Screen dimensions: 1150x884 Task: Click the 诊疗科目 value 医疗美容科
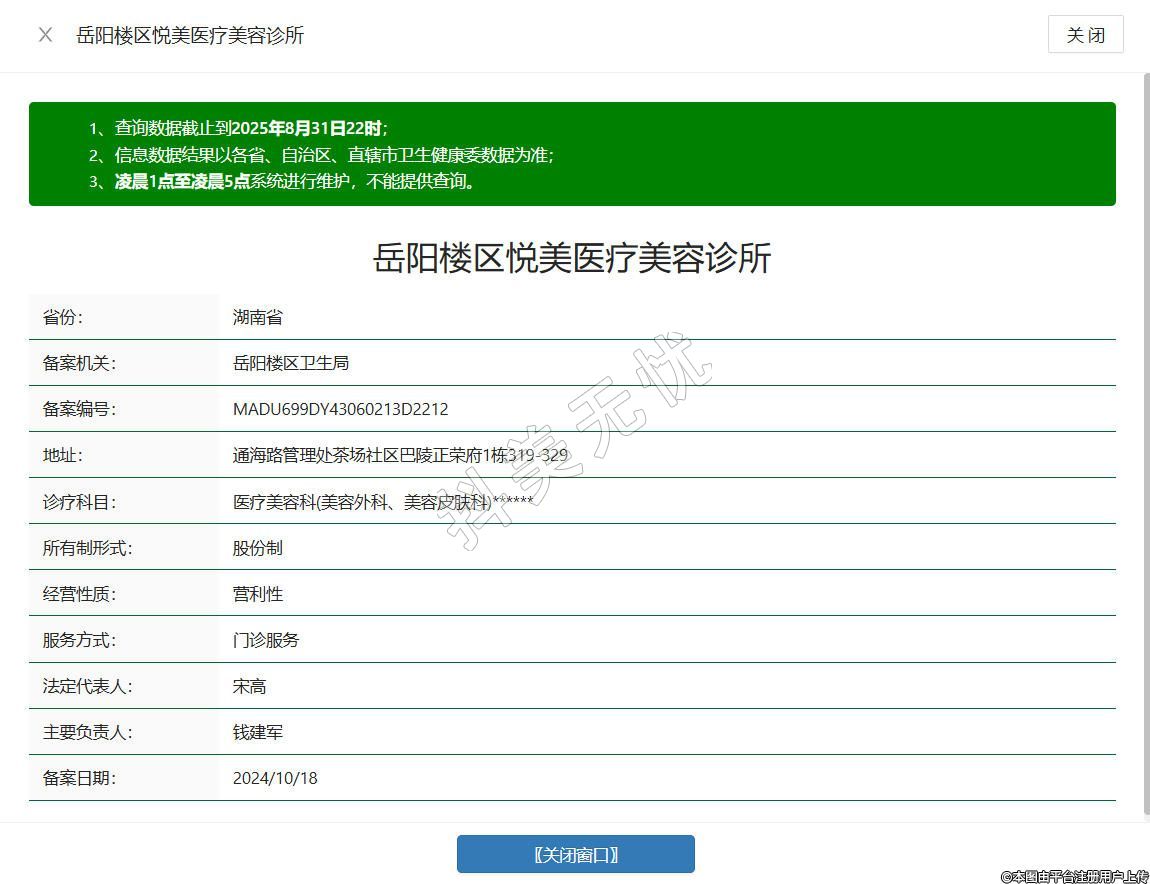click(382, 502)
